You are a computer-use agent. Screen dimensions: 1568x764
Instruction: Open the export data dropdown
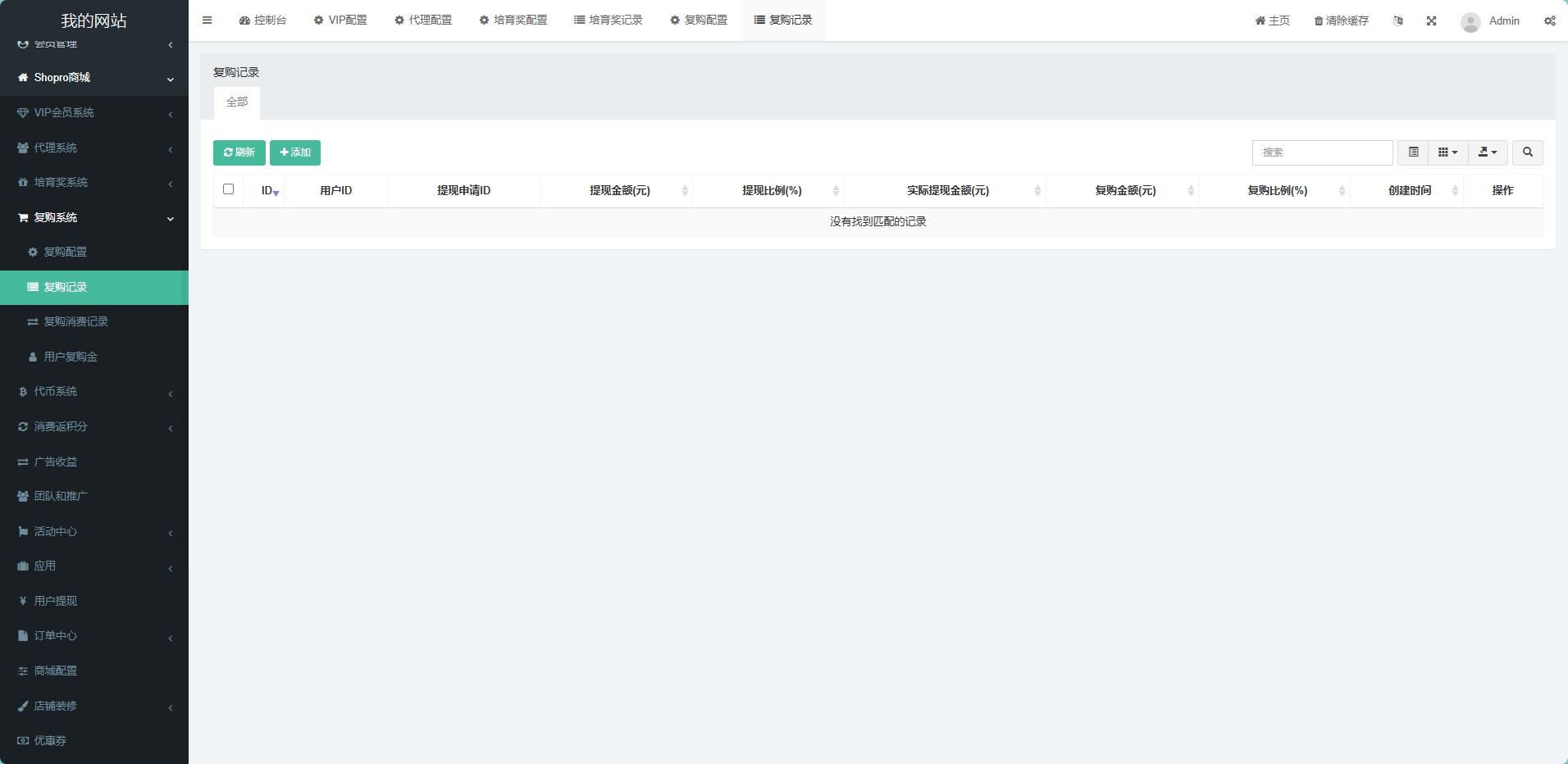(x=1487, y=152)
